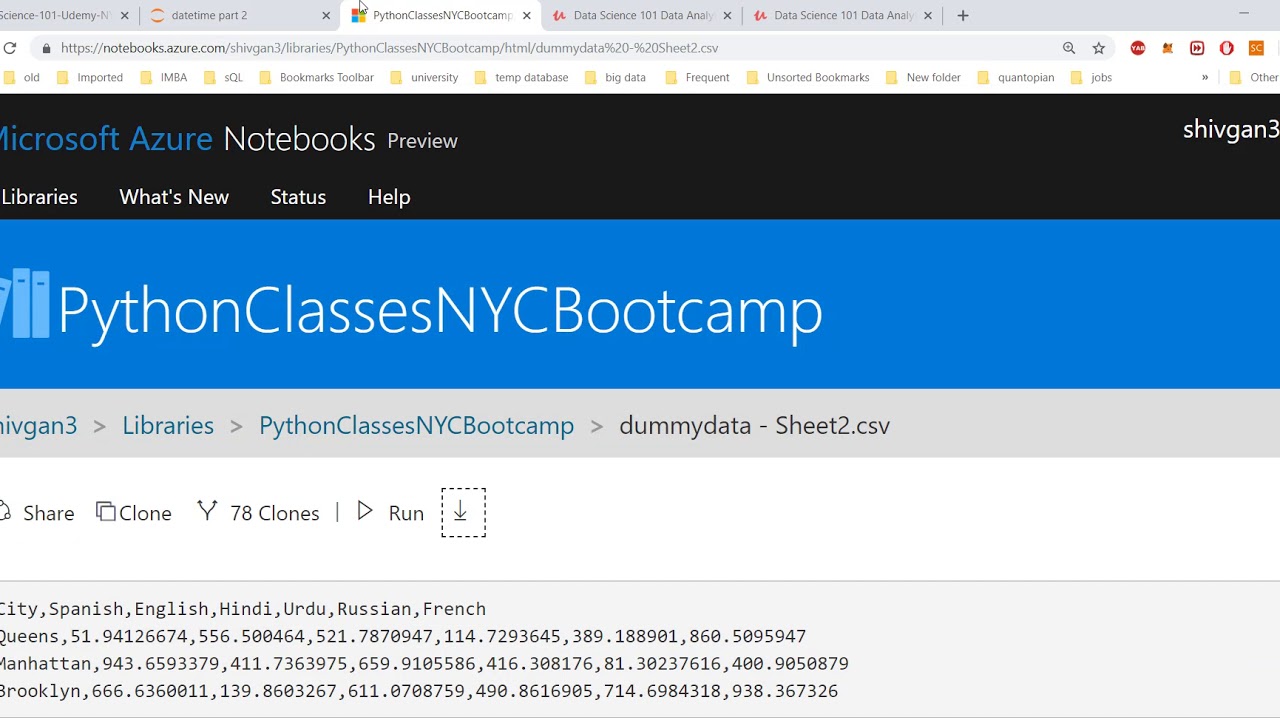Open the red YAB extension
1280x720 pixels.
[1138, 48]
